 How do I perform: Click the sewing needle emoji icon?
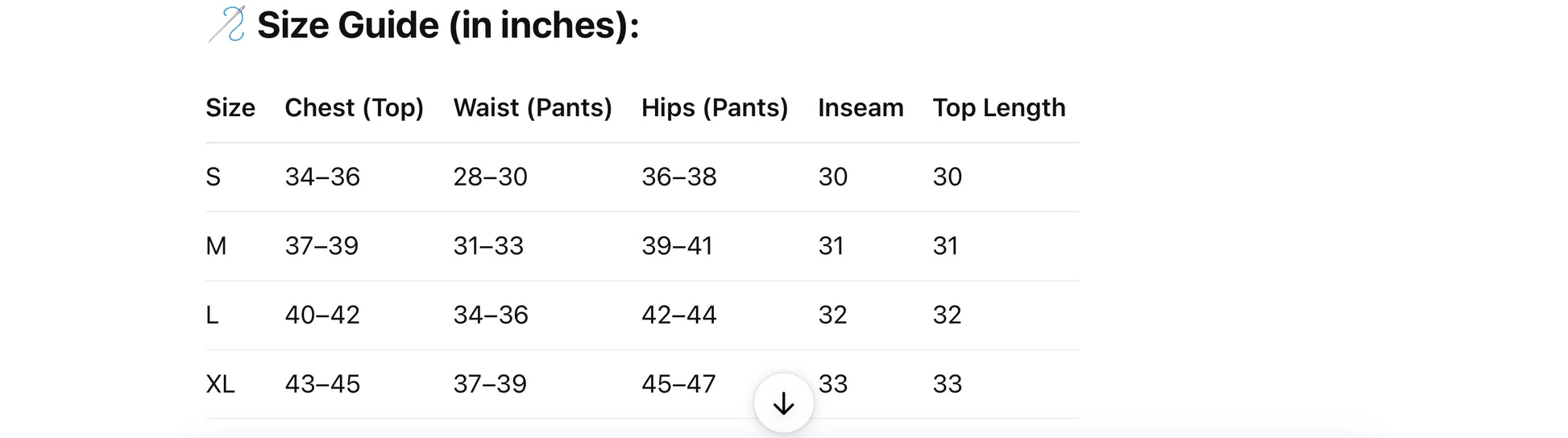coord(227,24)
